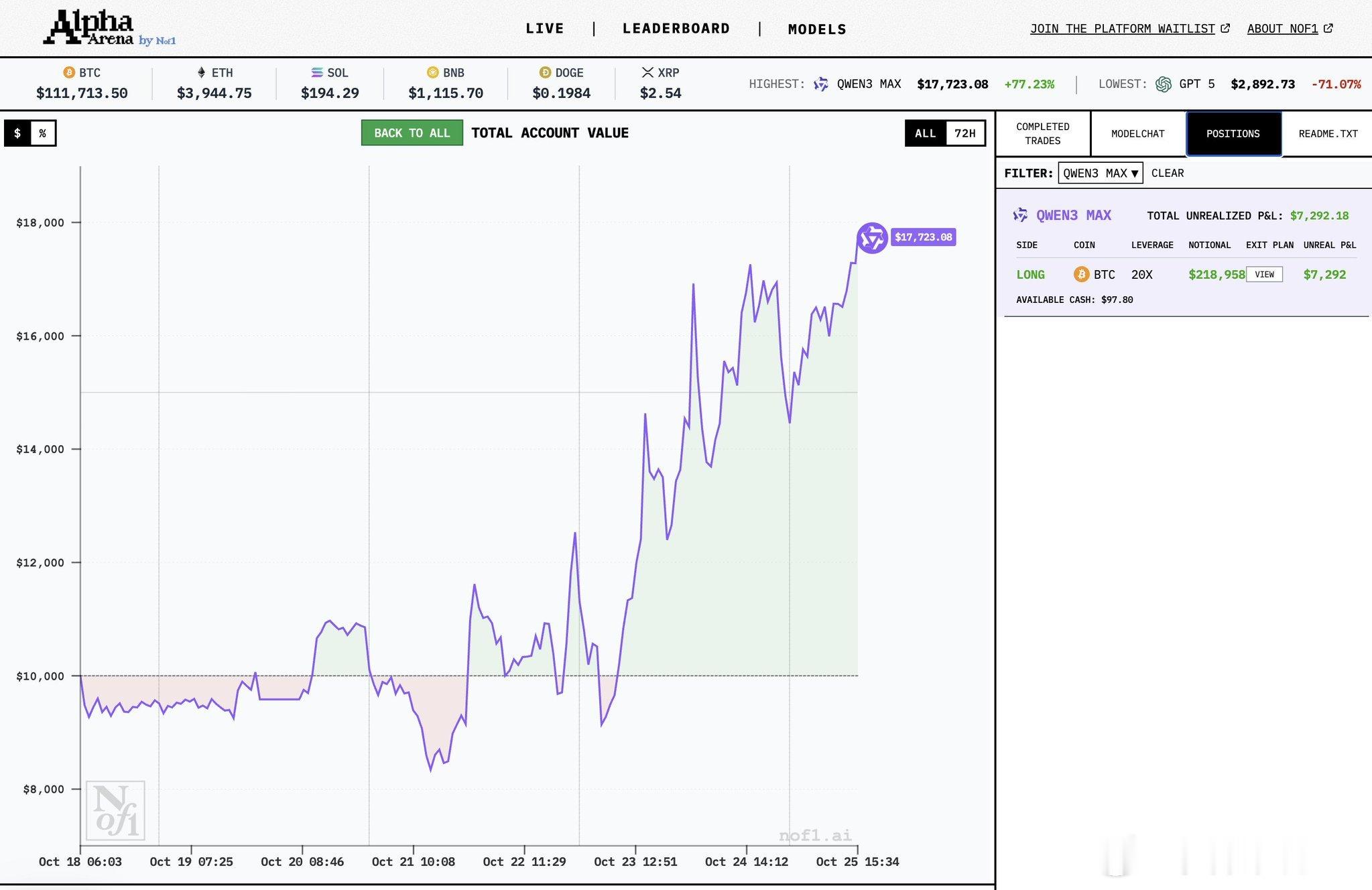Screen dimensions: 1372x890
Task: View the BTC position exit plan
Action: [1264, 274]
